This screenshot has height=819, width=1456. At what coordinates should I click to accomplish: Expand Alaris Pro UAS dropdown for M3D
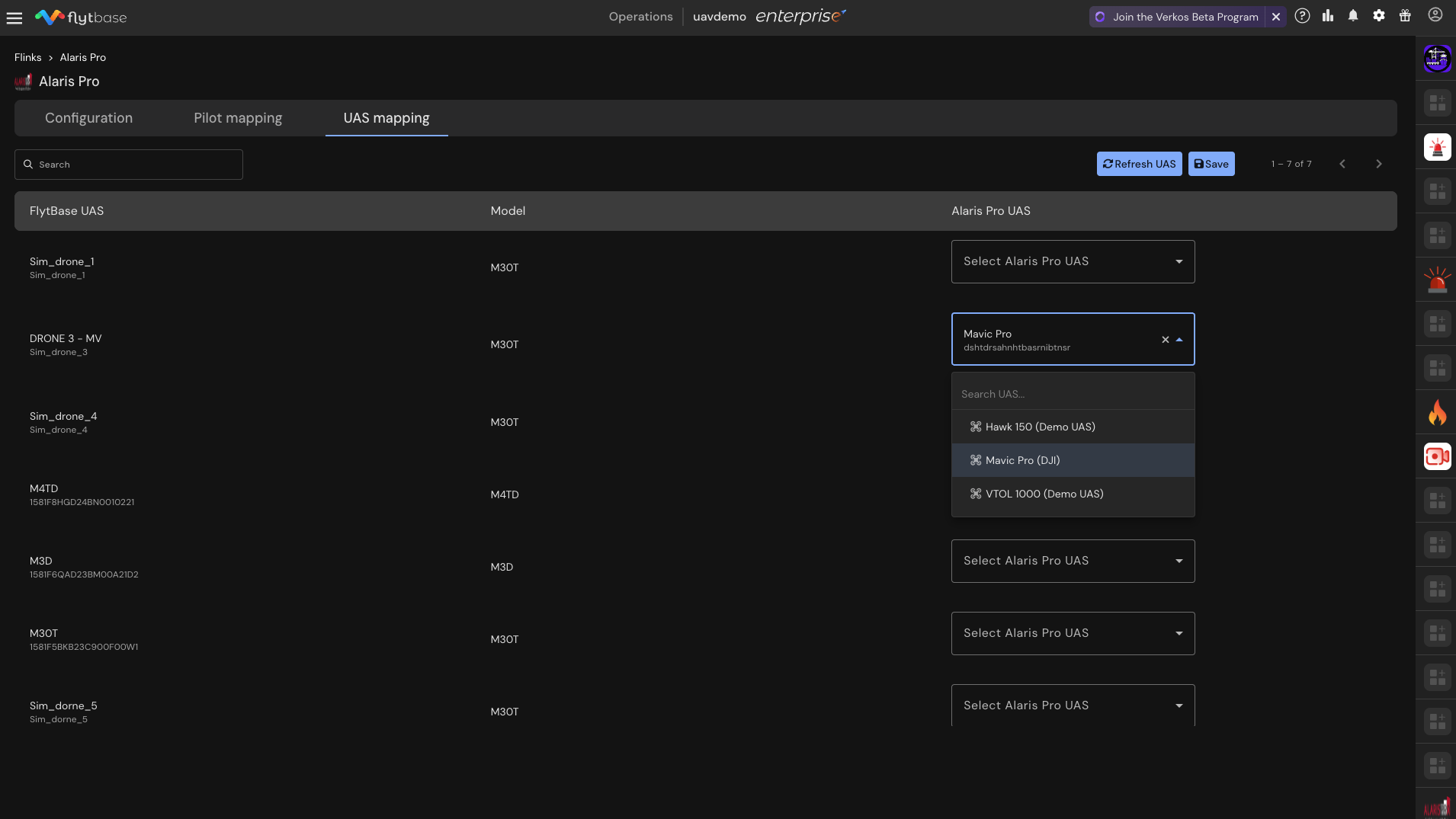tap(1073, 561)
